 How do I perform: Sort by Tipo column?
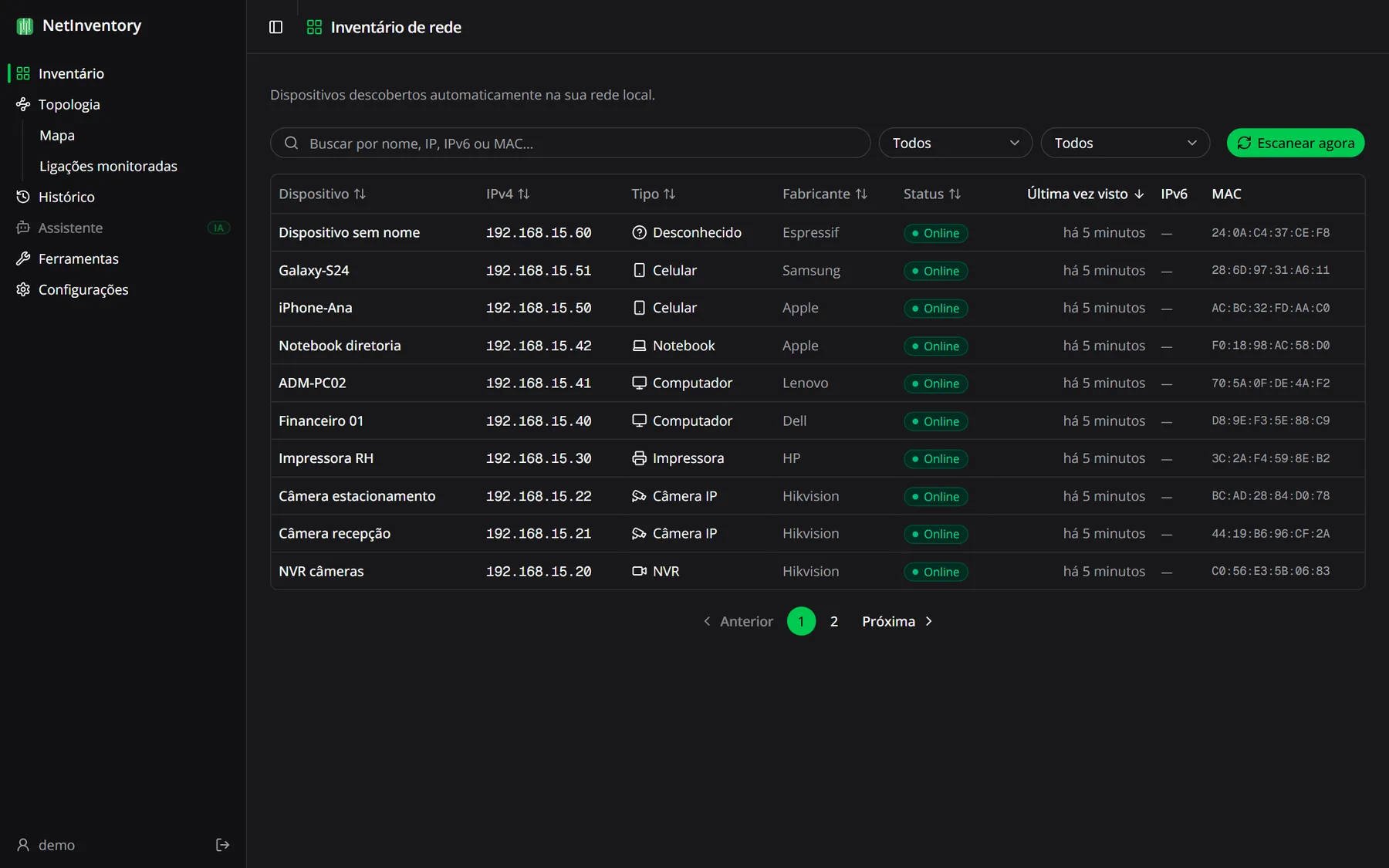click(653, 194)
